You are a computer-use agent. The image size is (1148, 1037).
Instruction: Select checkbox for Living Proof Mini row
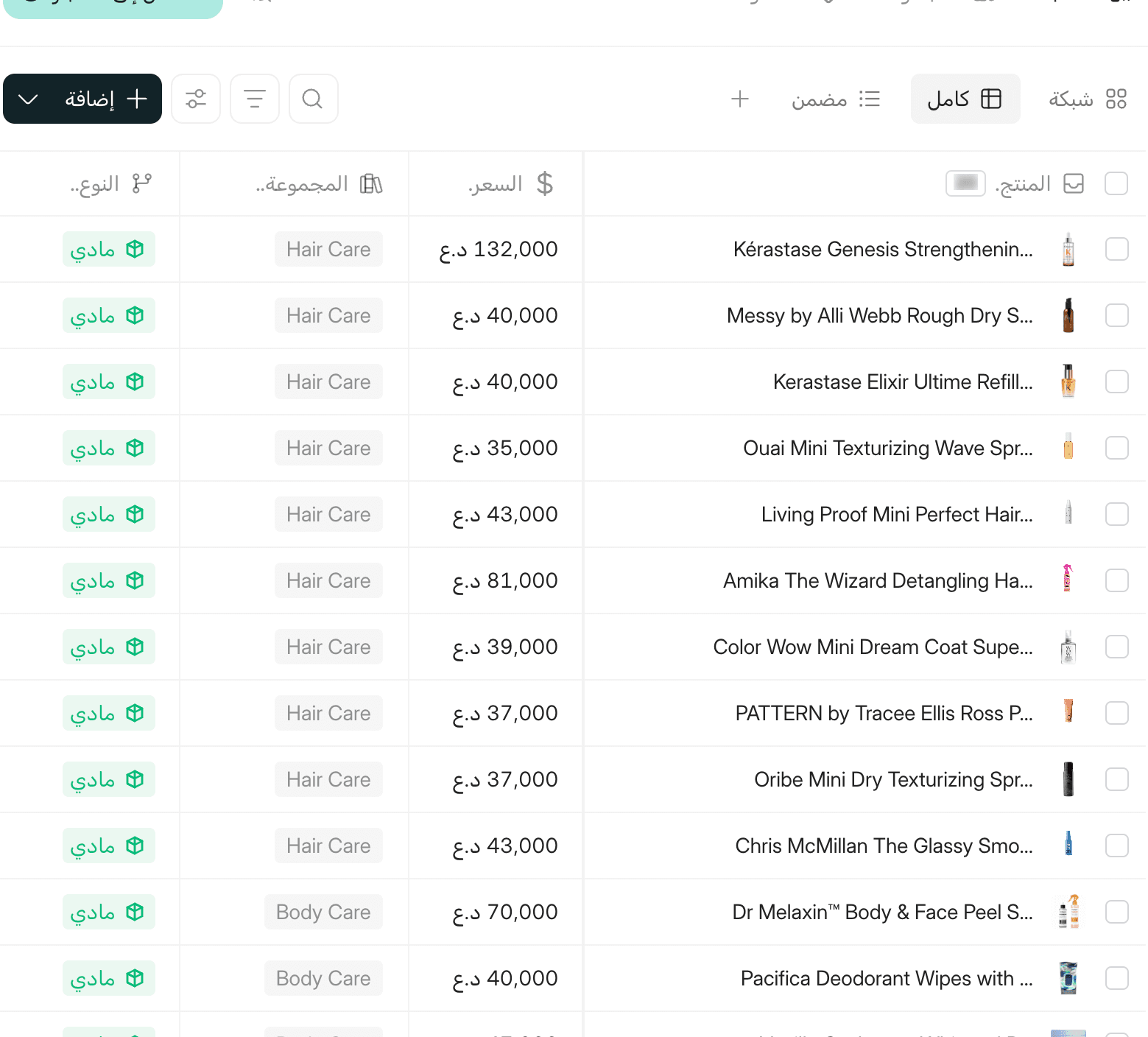click(x=1116, y=514)
